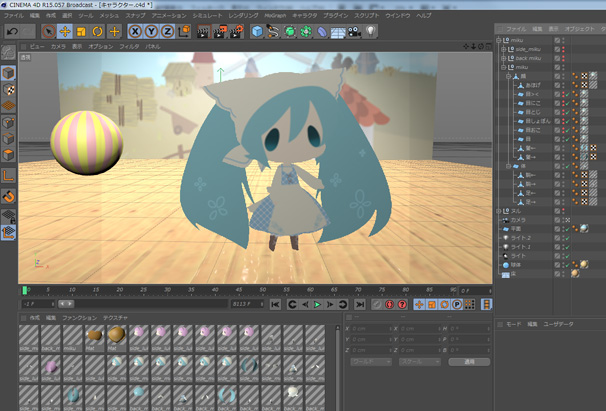Go to end of animation button
The height and width of the screenshot is (411, 606).
[x=360, y=305]
